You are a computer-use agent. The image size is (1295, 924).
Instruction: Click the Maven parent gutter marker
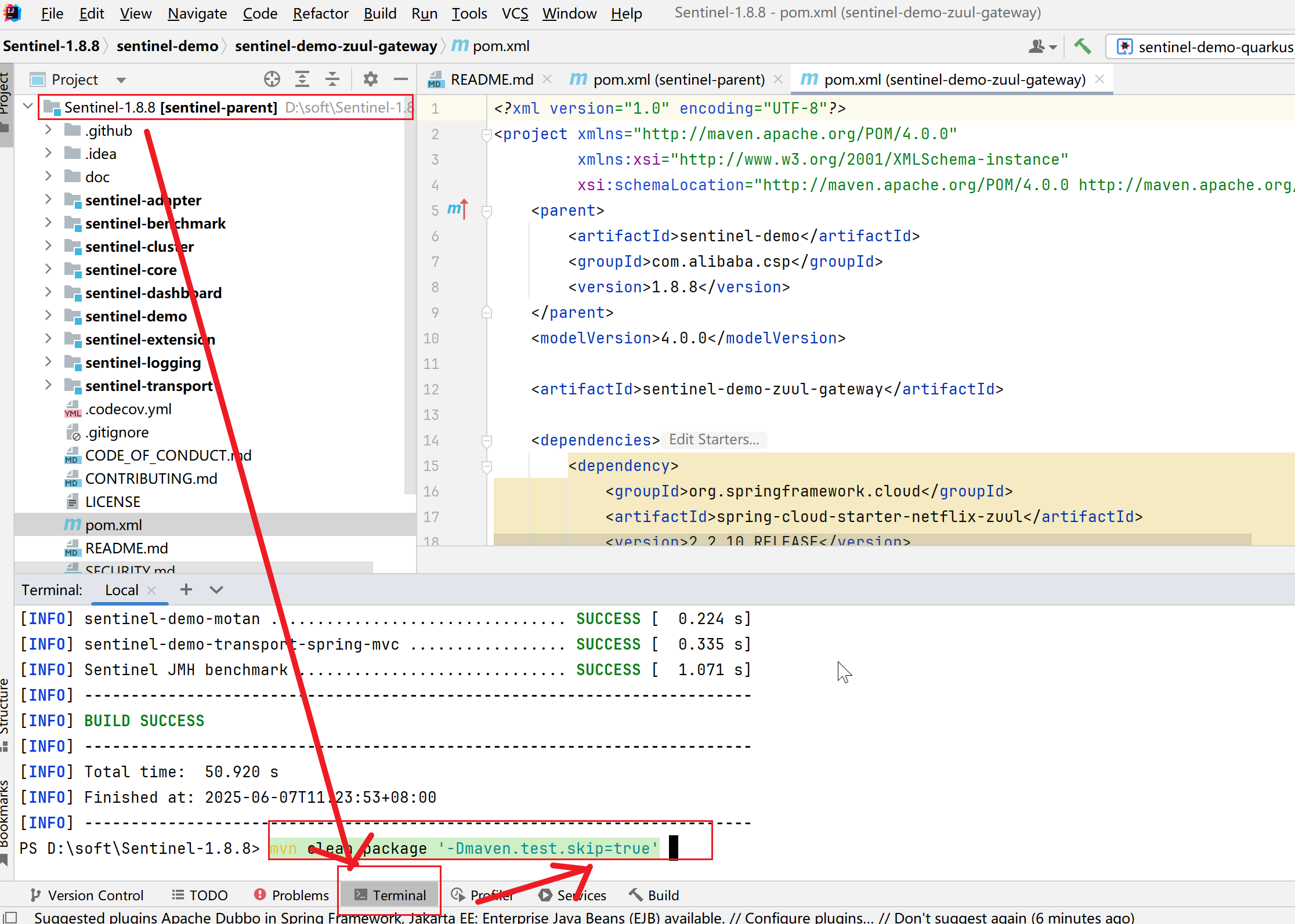coord(457,209)
